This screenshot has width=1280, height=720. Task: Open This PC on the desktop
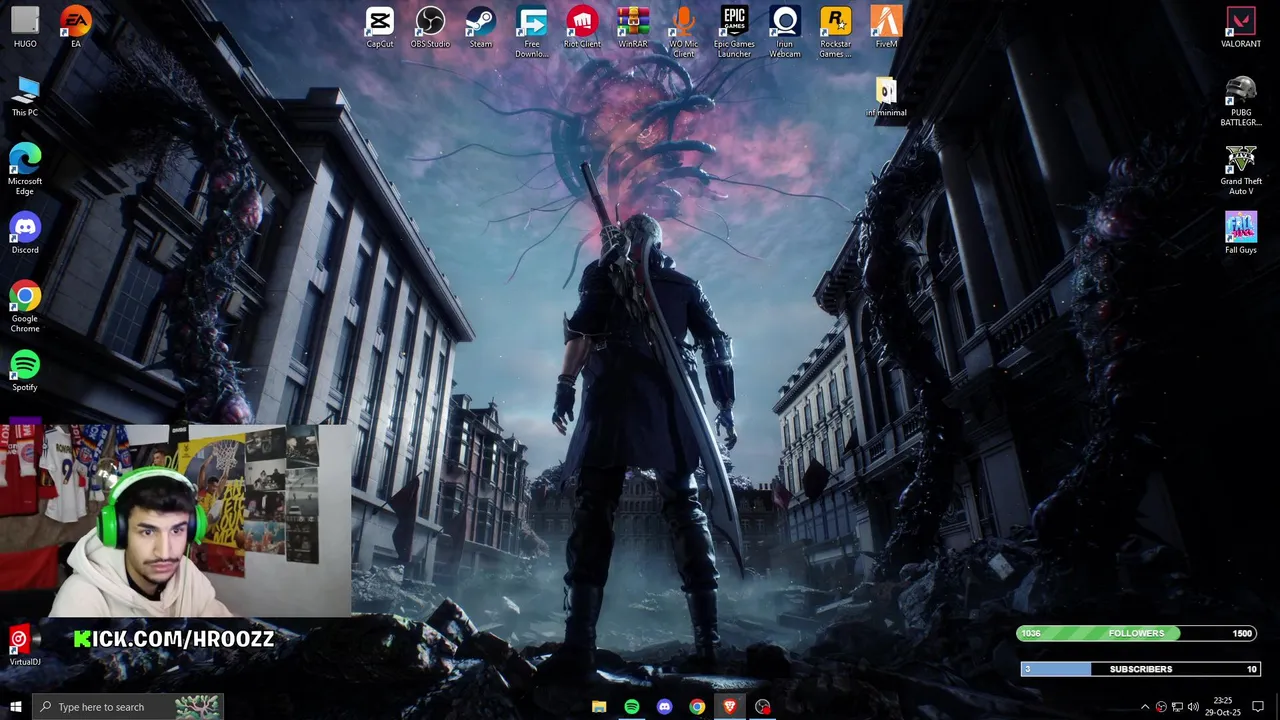point(25,96)
